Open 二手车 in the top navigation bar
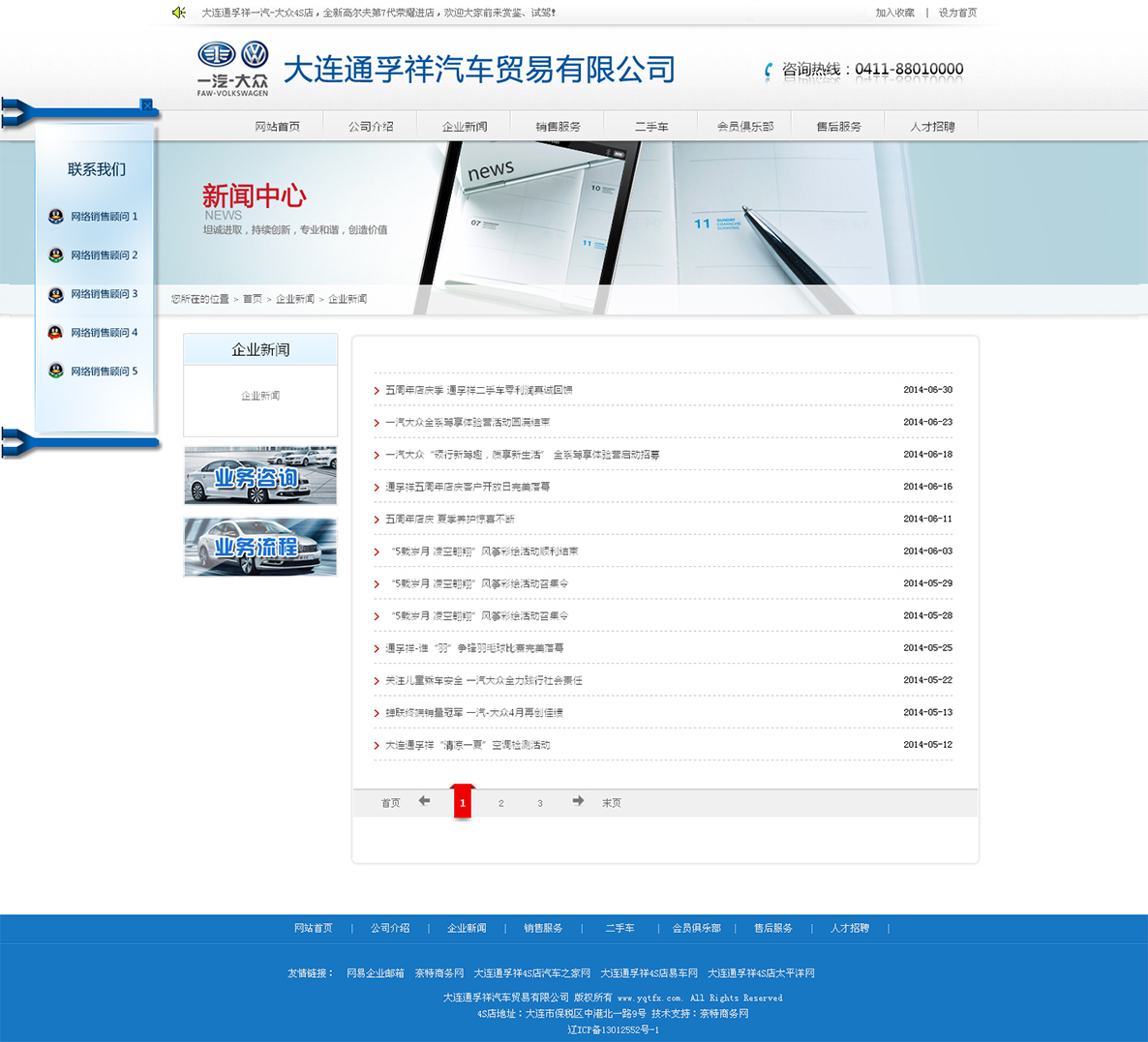The height and width of the screenshot is (1042, 1148). pyautogui.click(x=651, y=127)
